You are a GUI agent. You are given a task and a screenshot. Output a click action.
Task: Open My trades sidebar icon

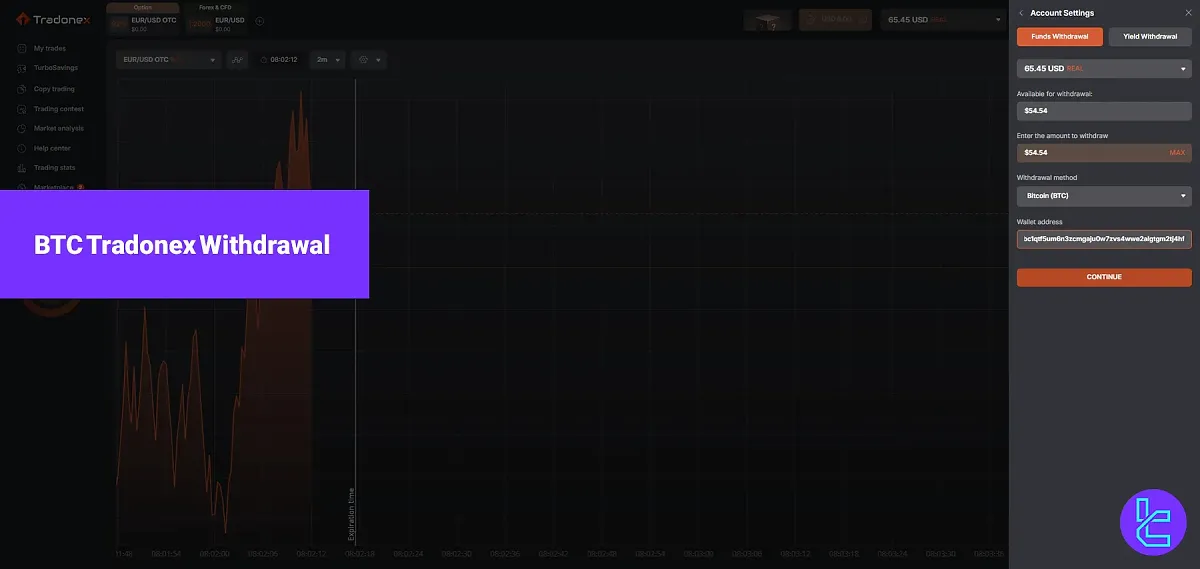pyautogui.click(x=22, y=48)
